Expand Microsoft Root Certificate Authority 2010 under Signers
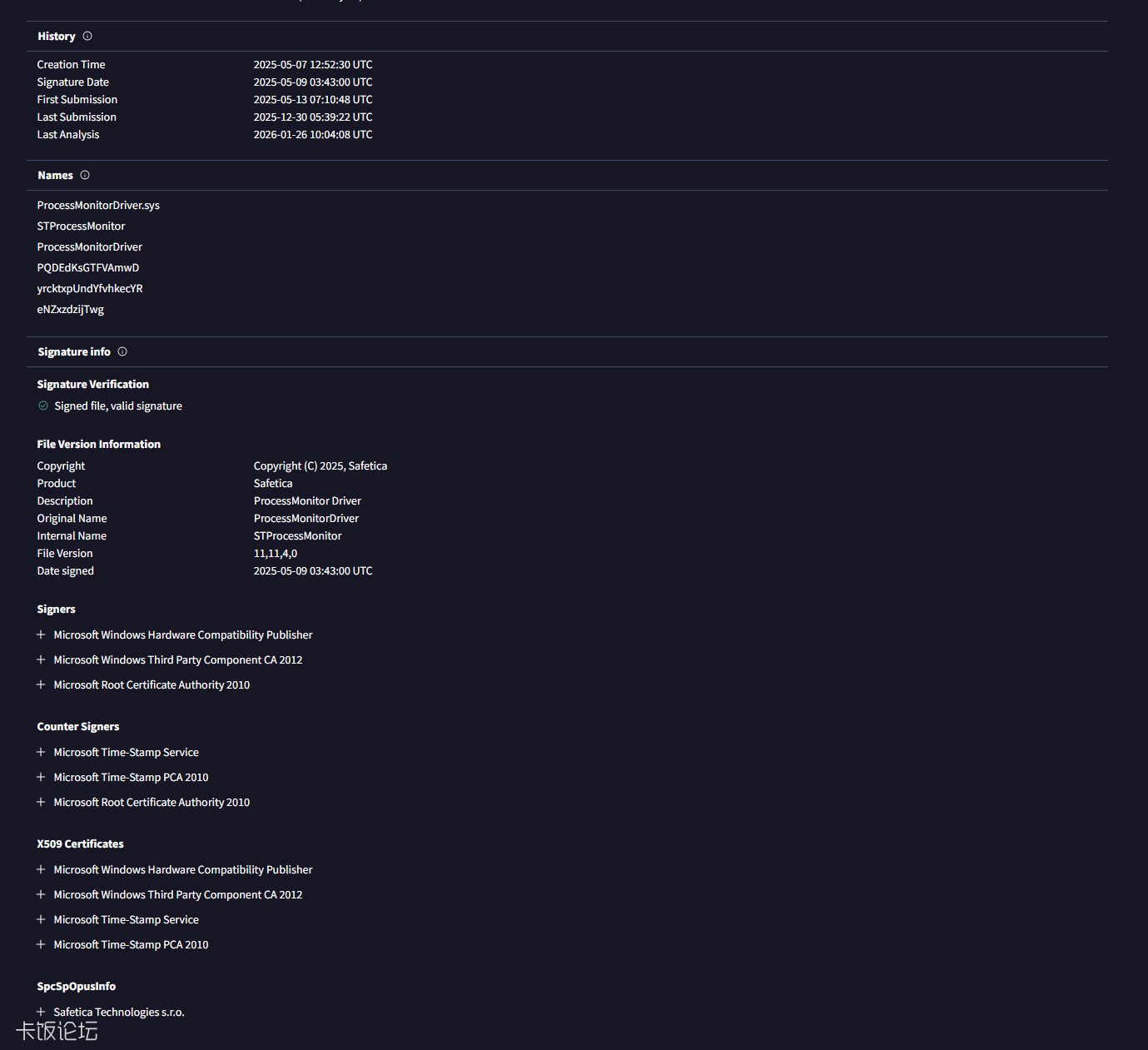Viewport: 1148px width, 1050px height. click(x=41, y=685)
